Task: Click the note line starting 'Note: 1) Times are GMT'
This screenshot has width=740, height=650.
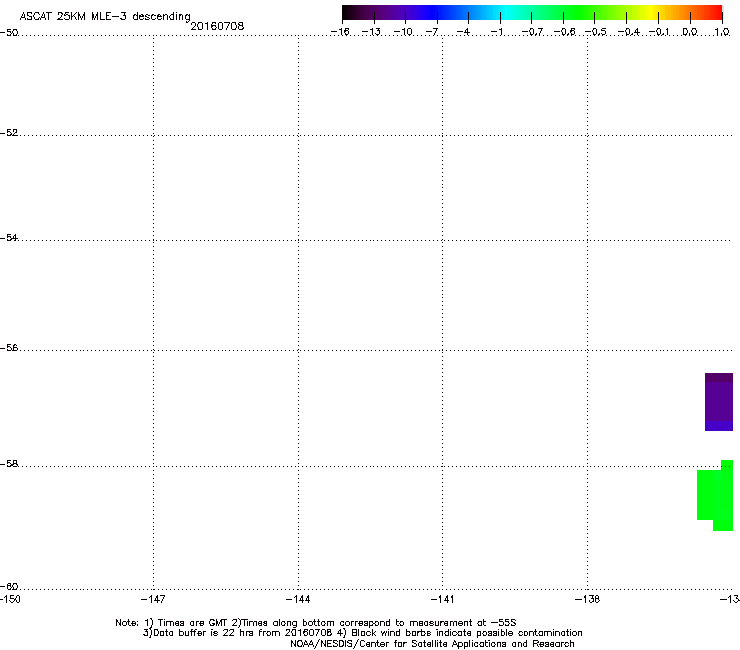Action: point(316,623)
